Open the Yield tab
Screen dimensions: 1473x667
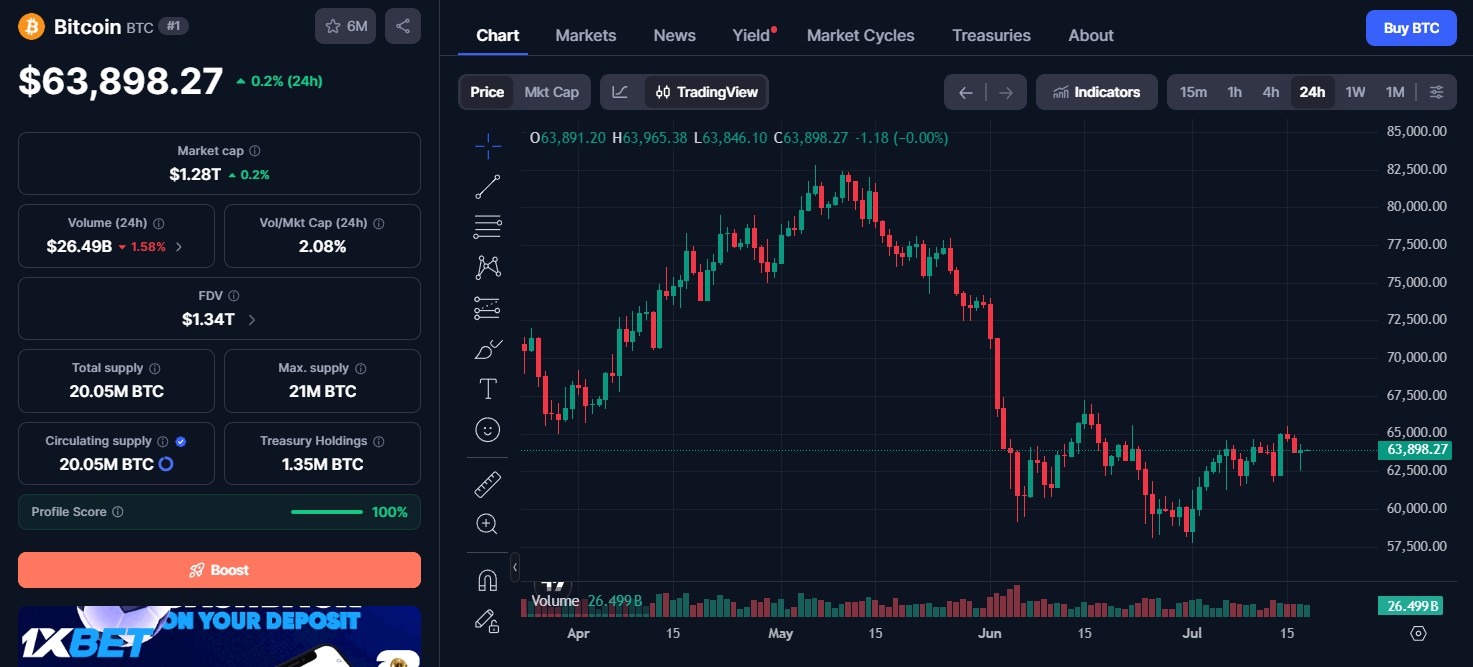point(751,35)
